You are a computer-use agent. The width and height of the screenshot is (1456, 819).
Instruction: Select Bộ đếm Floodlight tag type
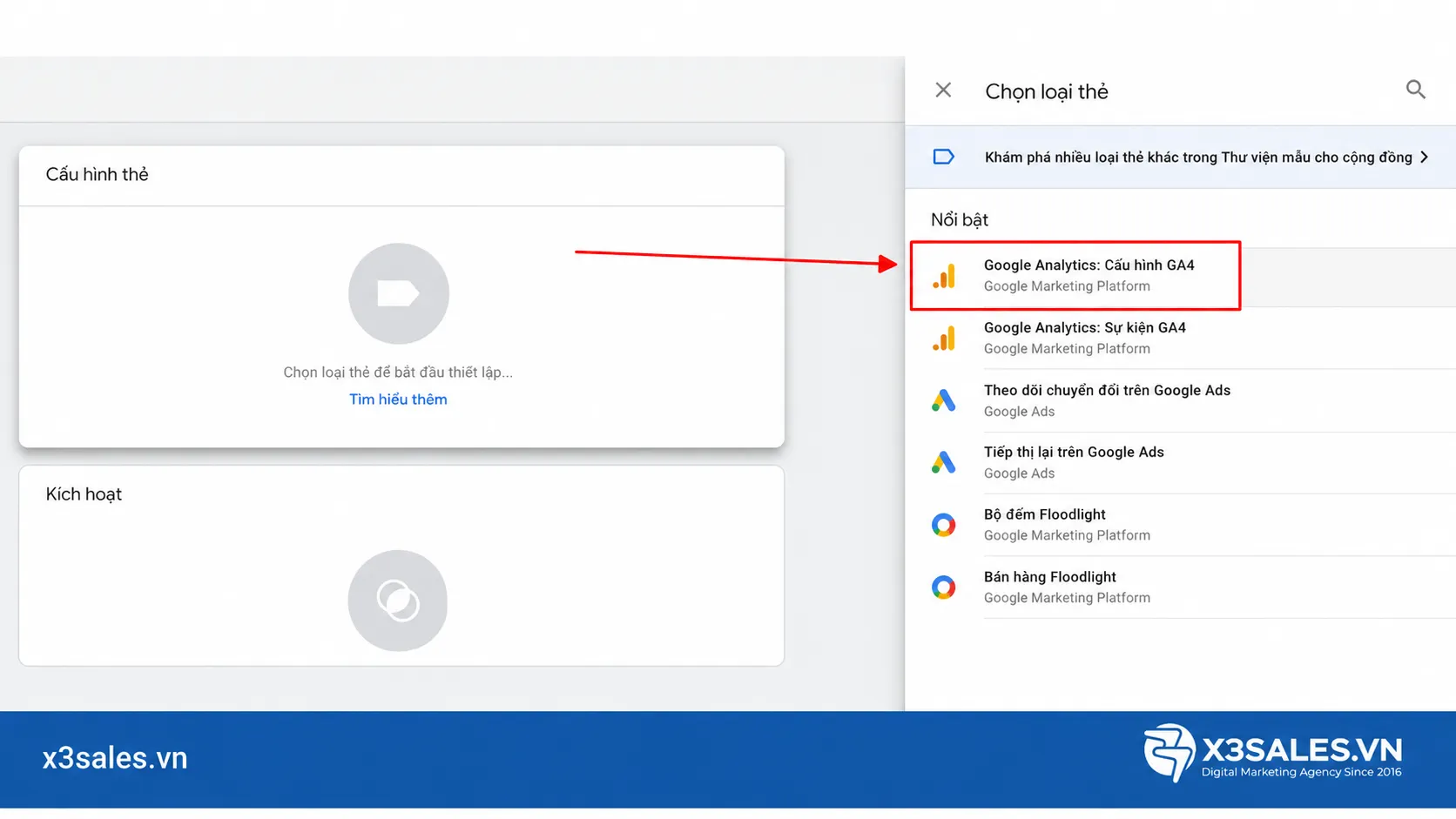(1181, 525)
